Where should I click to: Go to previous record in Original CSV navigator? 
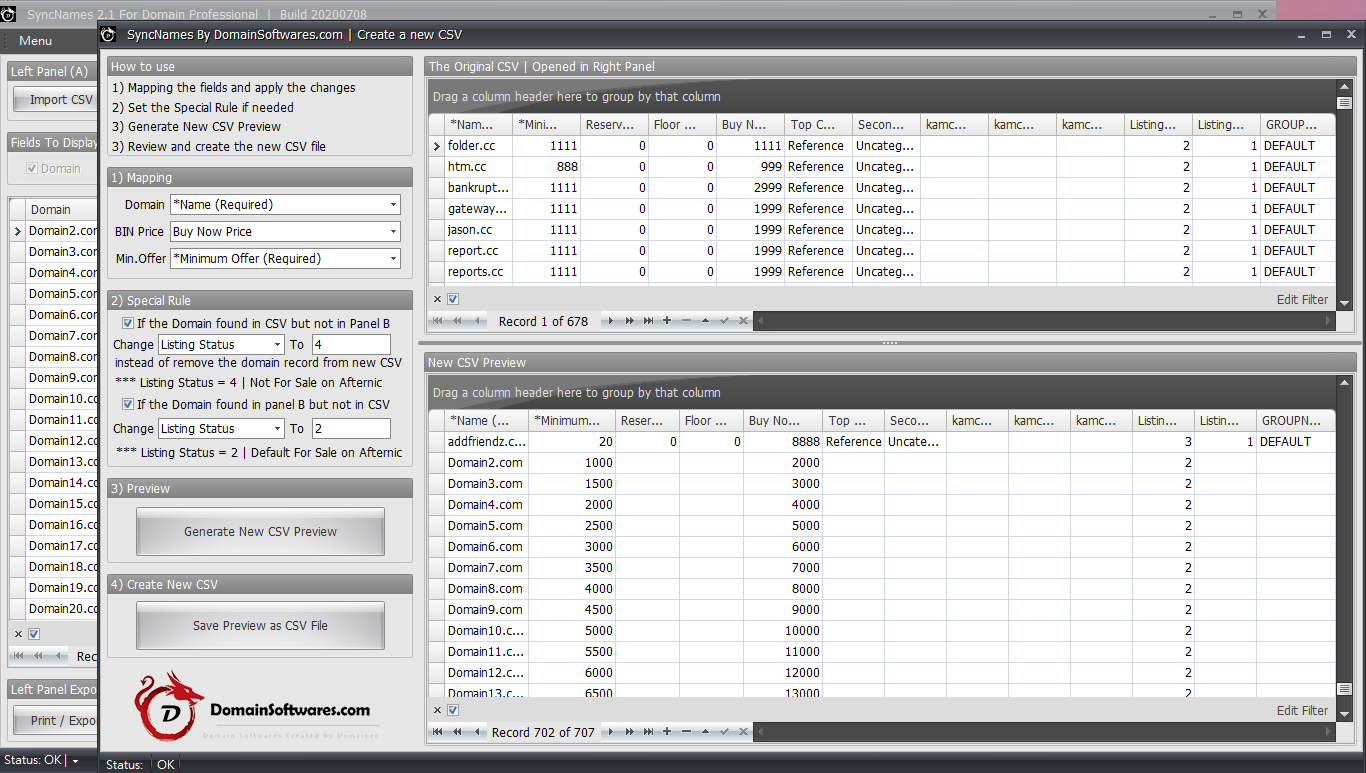click(476, 321)
